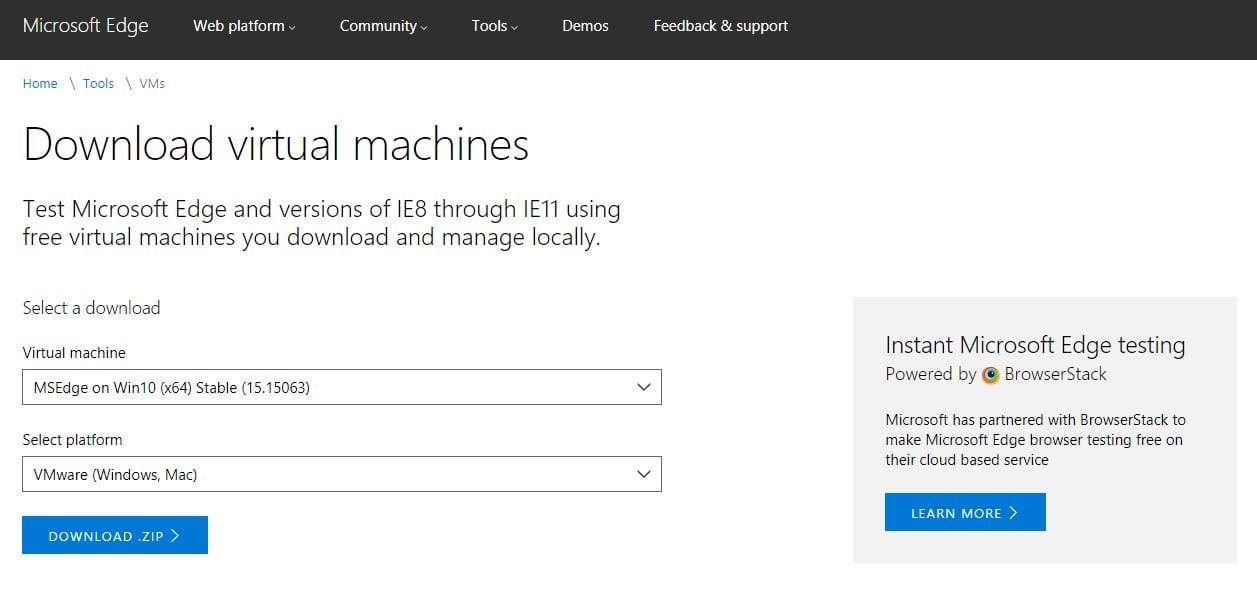Click the VMs breadcrumb item
Viewport: 1257px width, 596px height.
tap(151, 84)
